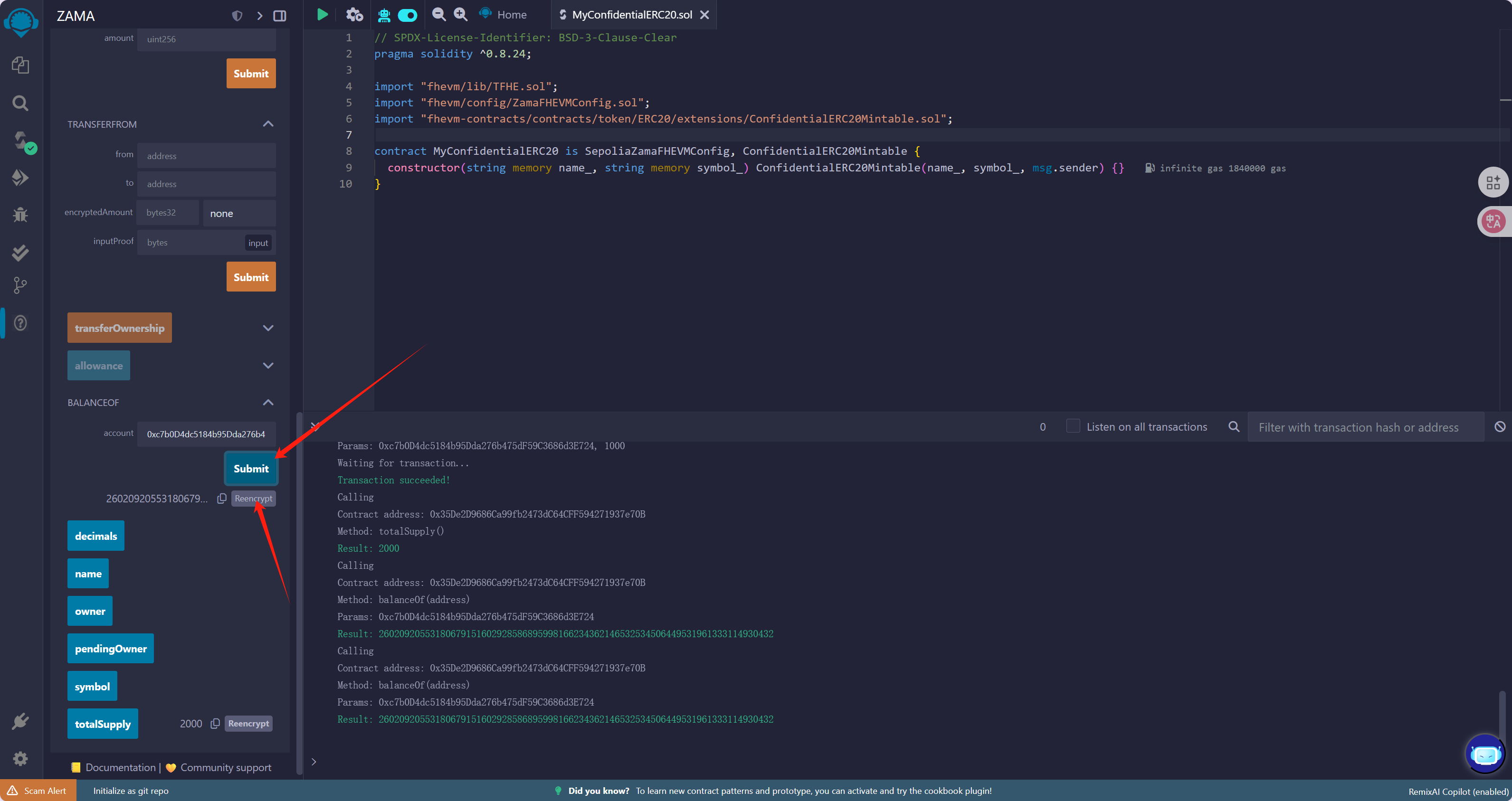Open the Solidity compiler sidebar icon
Image resolution: width=1512 pixels, height=801 pixels.
click(x=22, y=141)
